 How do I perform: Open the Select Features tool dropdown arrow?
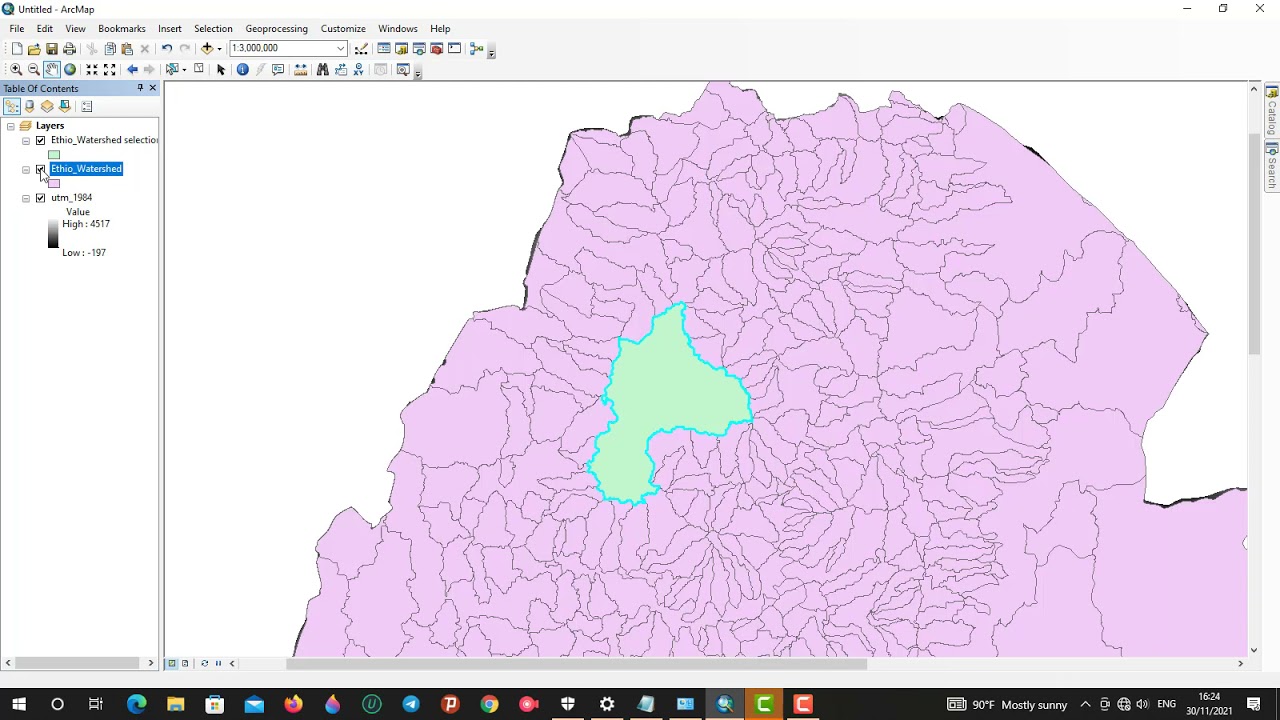pos(184,69)
